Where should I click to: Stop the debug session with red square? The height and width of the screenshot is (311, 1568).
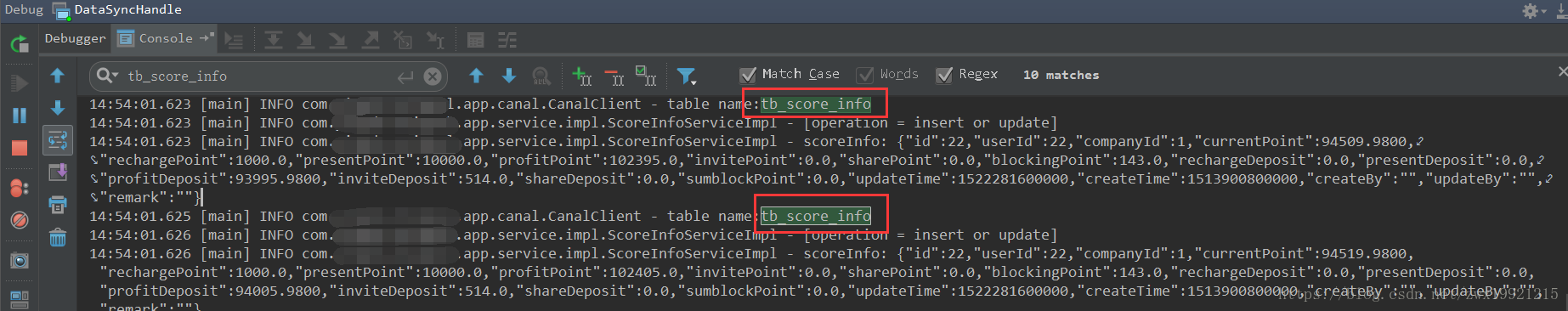click(19, 148)
